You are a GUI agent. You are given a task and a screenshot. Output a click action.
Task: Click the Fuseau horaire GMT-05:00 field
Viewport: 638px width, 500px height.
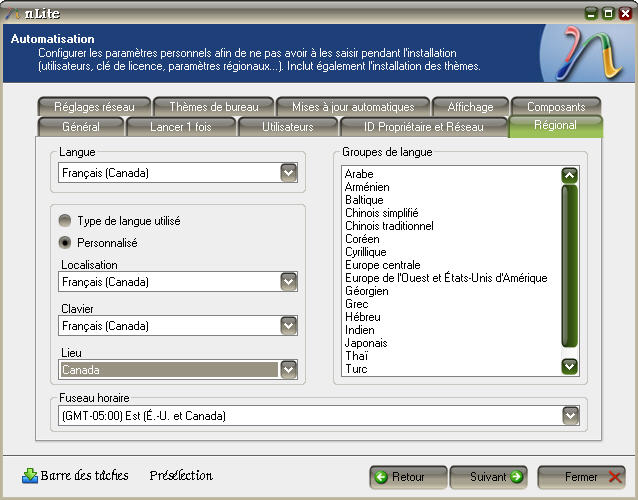pyautogui.click(x=319, y=415)
